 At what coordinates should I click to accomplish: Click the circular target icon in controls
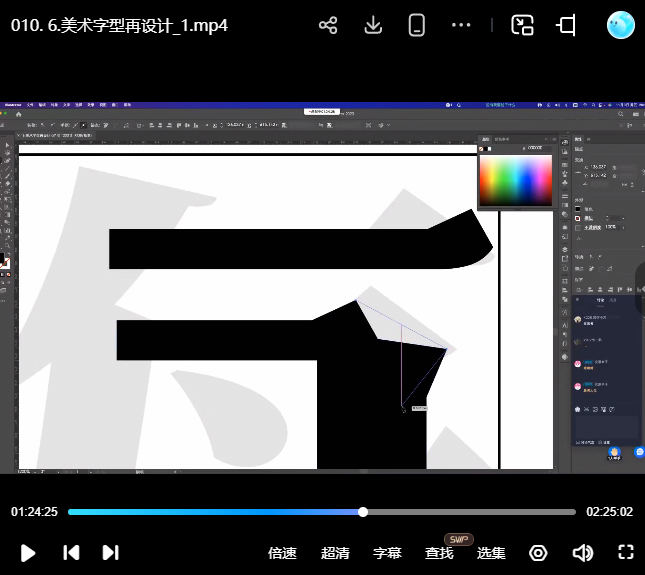(539, 553)
